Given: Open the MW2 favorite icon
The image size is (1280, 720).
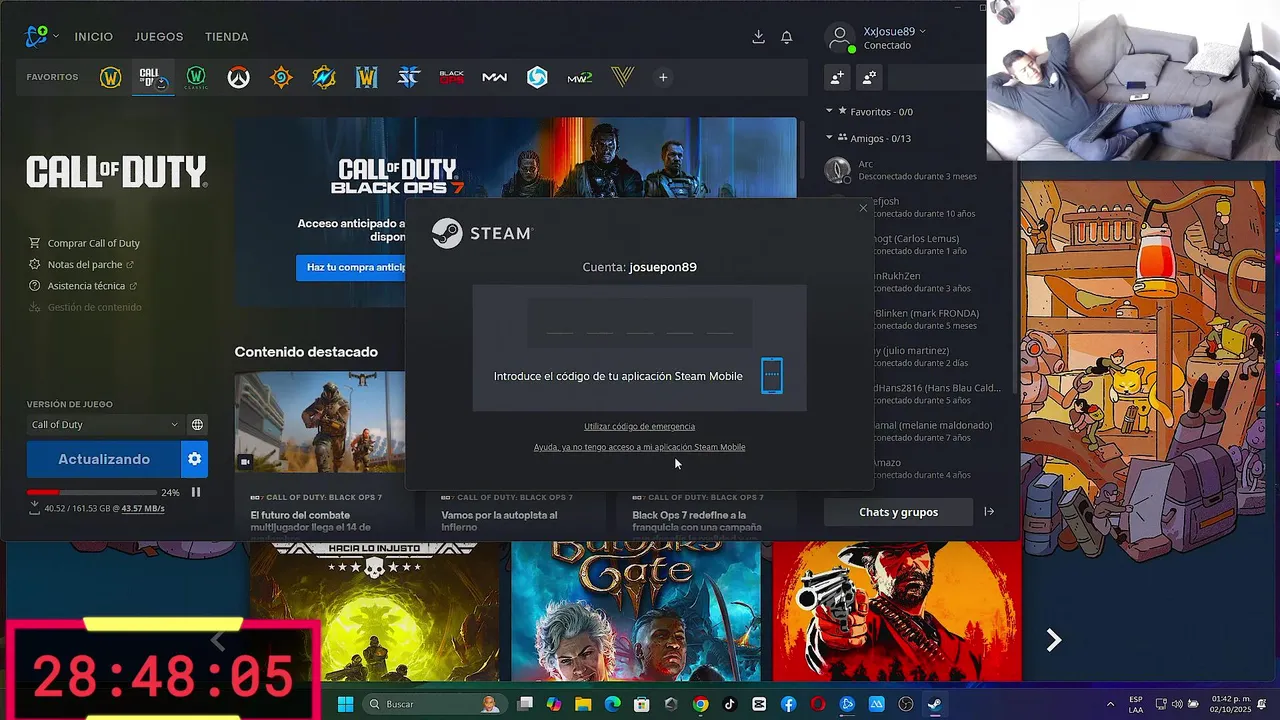Looking at the screenshot, I should click(x=580, y=77).
